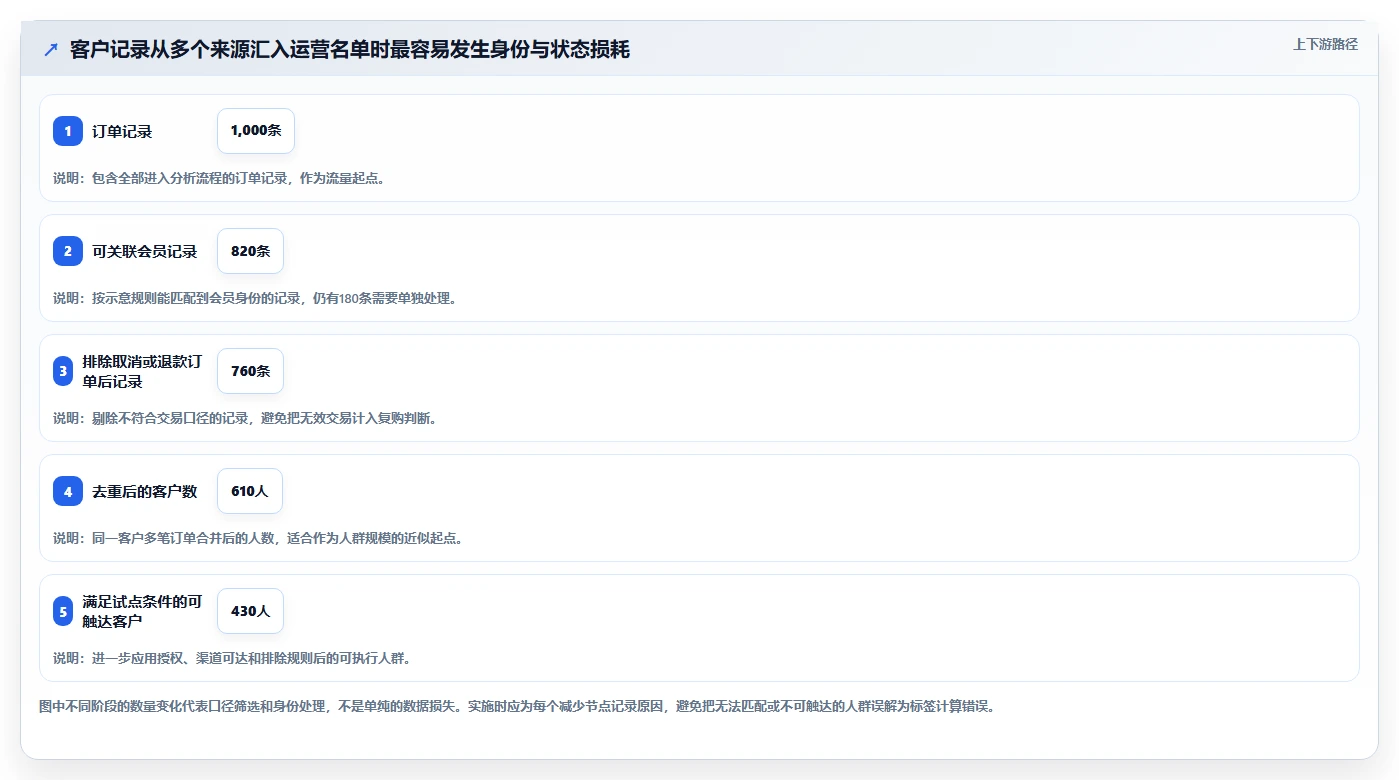The height and width of the screenshot is (780, 1399).
Task: Click the note 进一步应用授权、渠道可达和排除规则
Action: point(232,658)
